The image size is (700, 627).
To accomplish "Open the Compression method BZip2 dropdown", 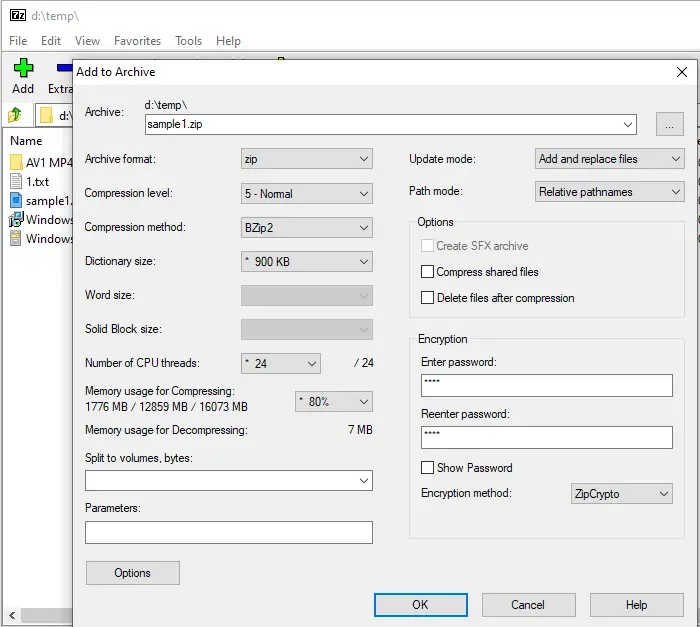I will point(307,228).
